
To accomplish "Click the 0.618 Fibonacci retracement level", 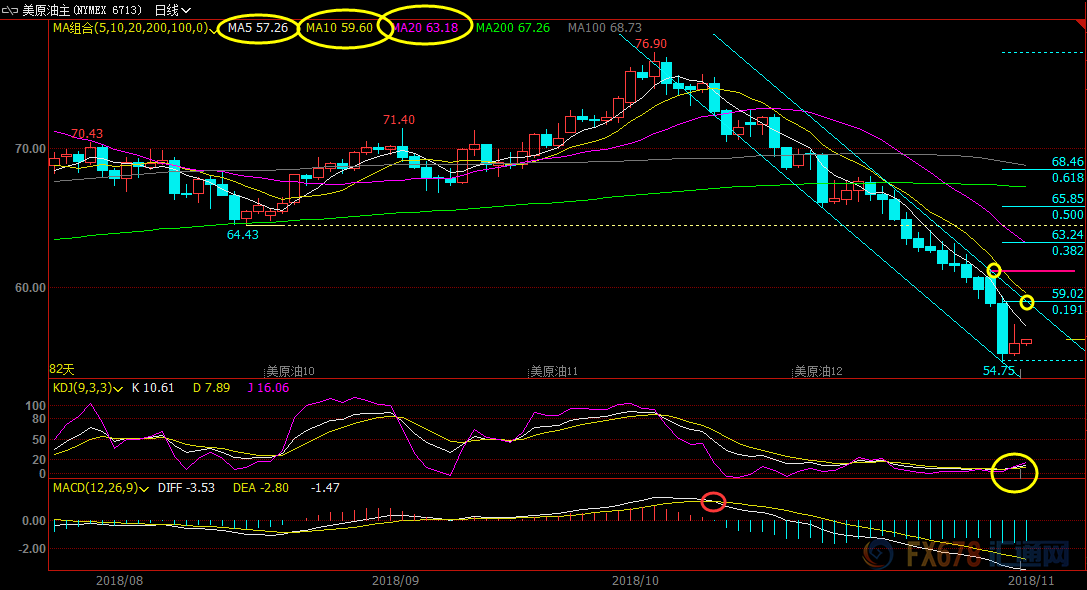I will click(1067, 177).
